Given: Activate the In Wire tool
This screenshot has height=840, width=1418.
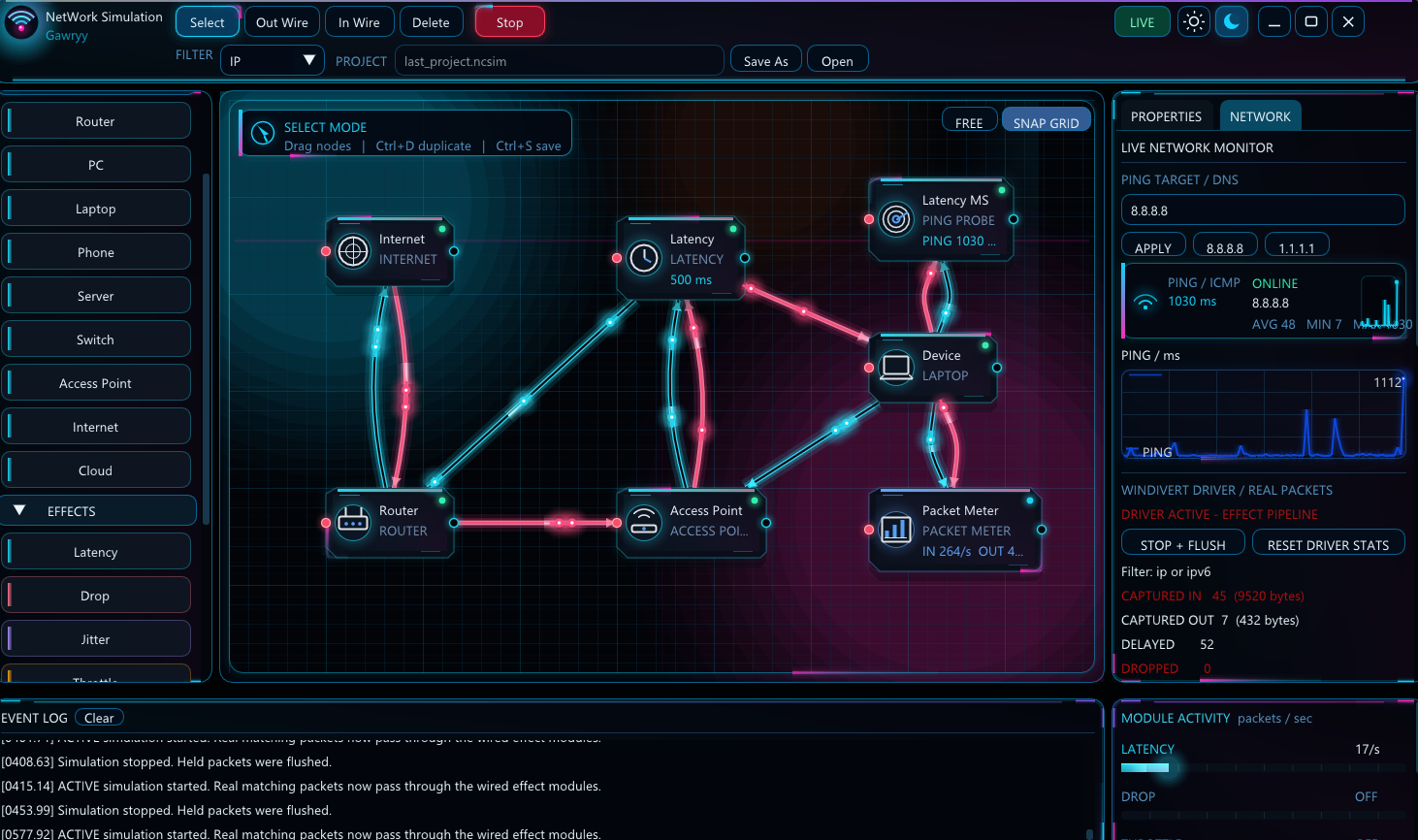Looking at the screenshot, I should (359, 21).
